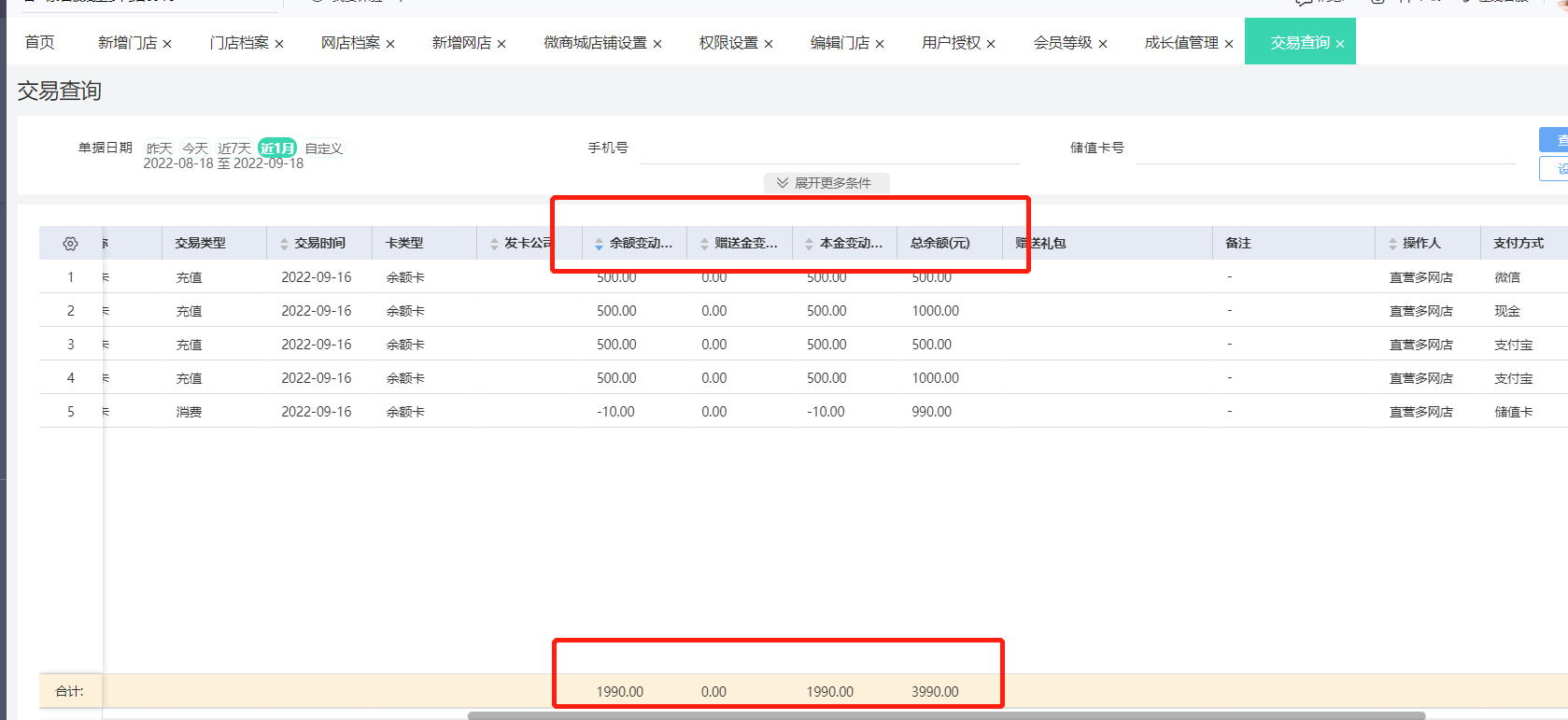
Task: Focus the 手机号 input field
Action: point(828,148)
